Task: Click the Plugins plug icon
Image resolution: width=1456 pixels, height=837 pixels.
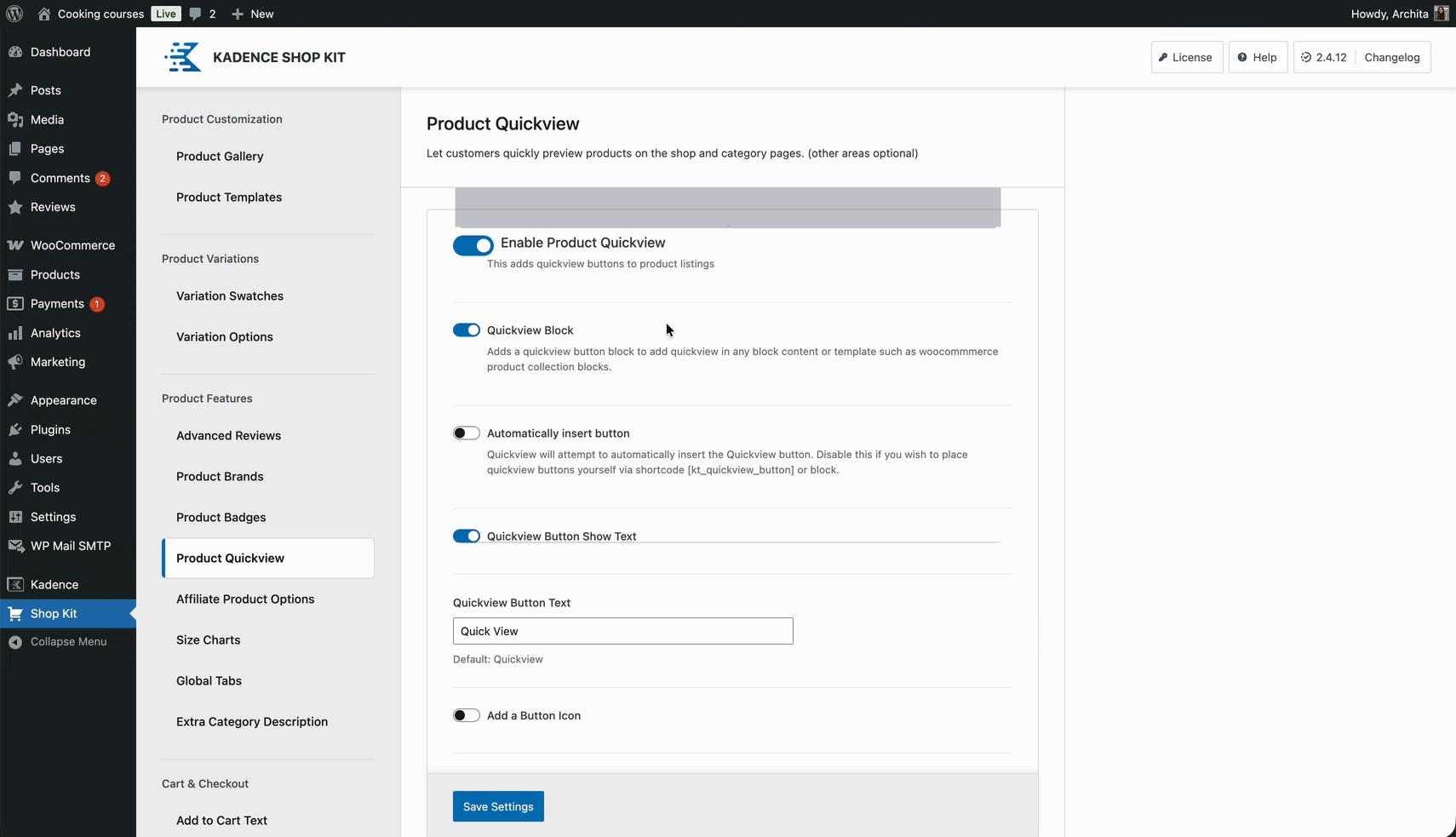Action: click(15, 430)
